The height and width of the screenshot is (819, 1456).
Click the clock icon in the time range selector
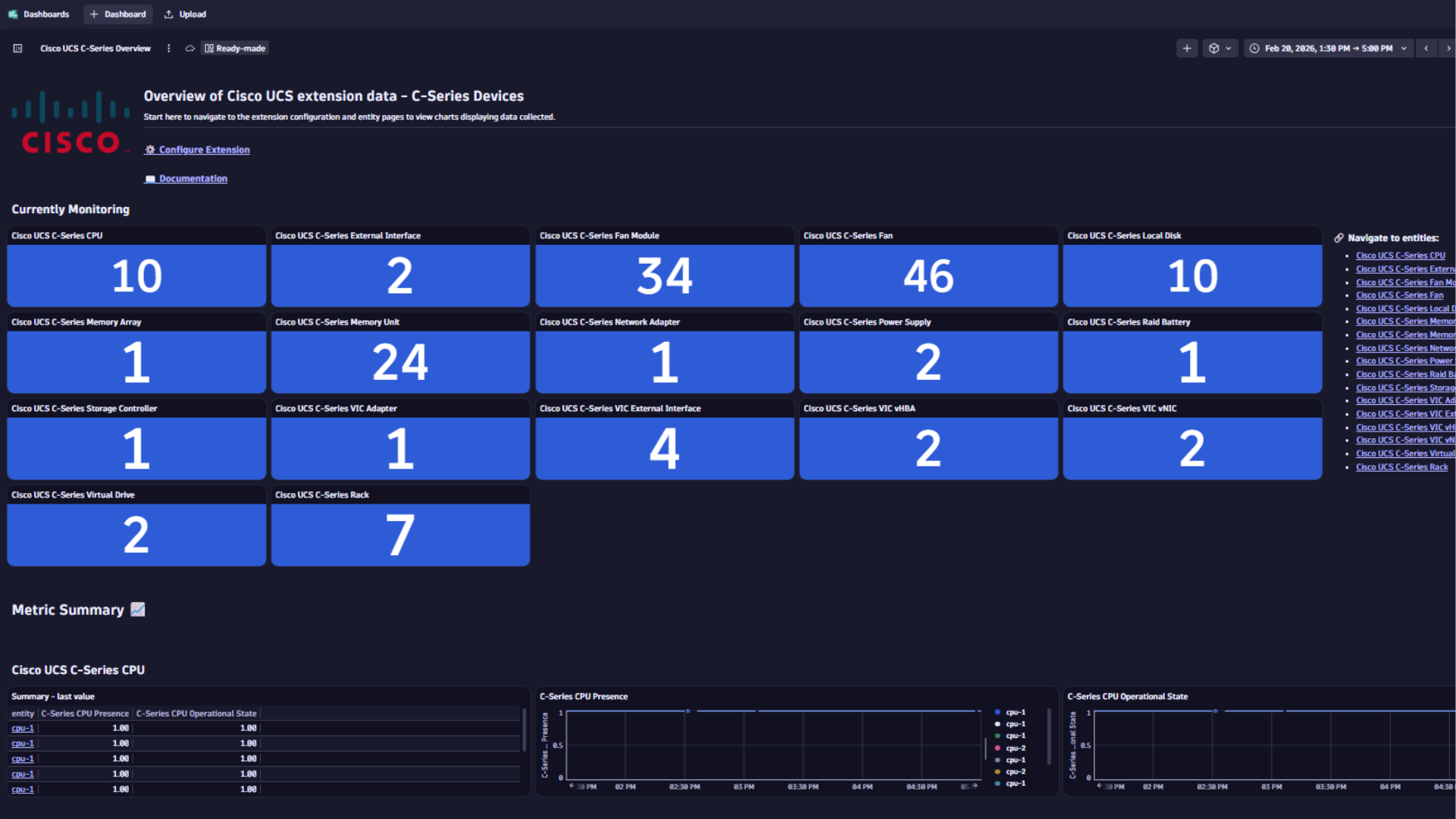pyautogui.click(x=1255, y=48)
